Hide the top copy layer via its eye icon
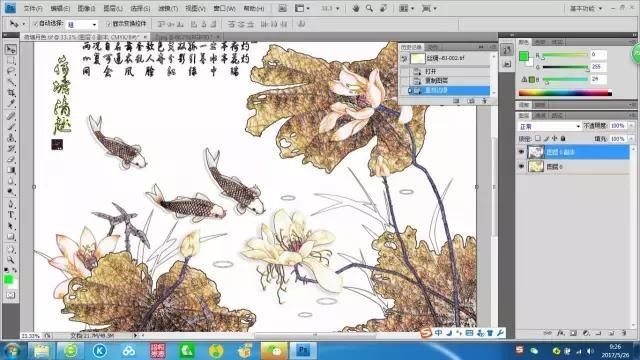 point(521,152)
